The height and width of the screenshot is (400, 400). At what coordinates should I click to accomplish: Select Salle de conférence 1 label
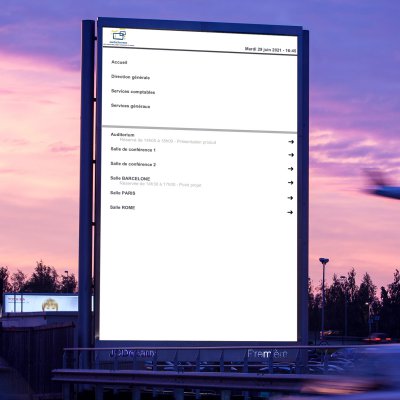pyautogui.click(x=133, y=150)
